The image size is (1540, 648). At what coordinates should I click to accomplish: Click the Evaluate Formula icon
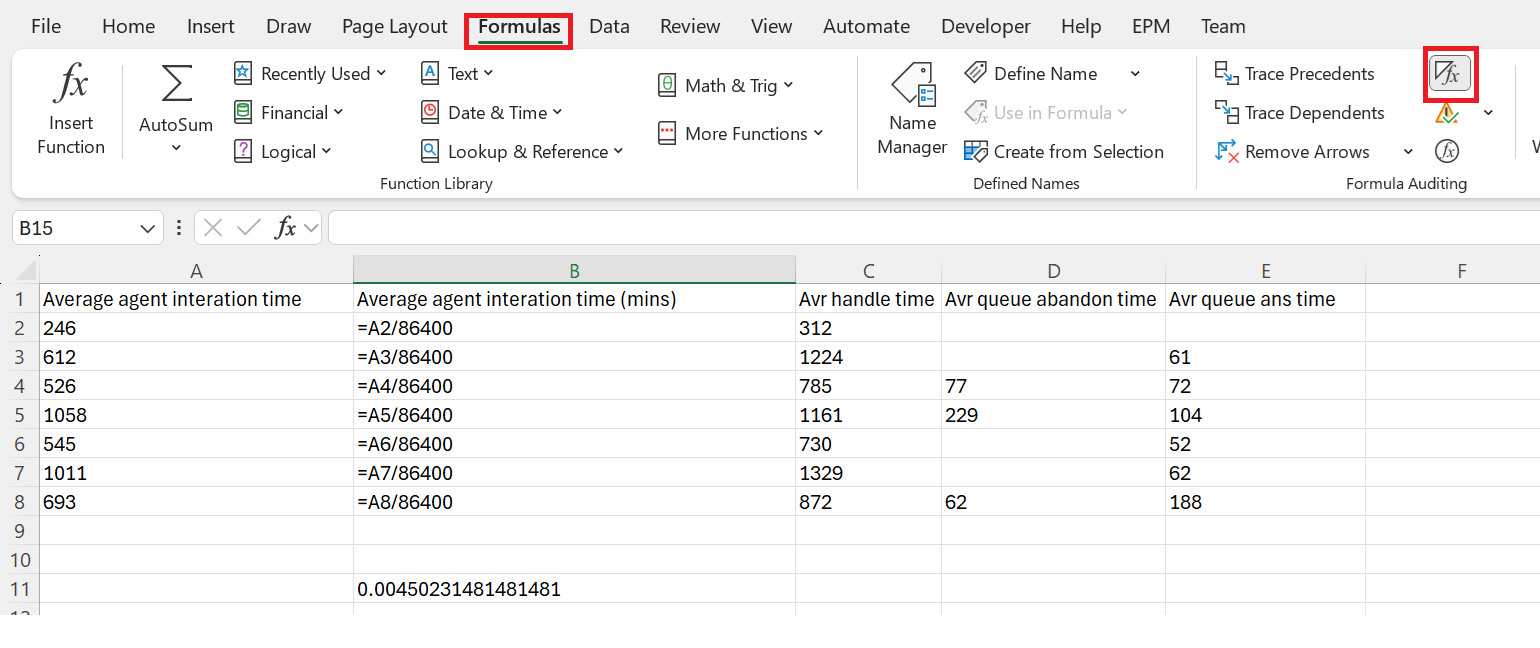coord(1447,152)
